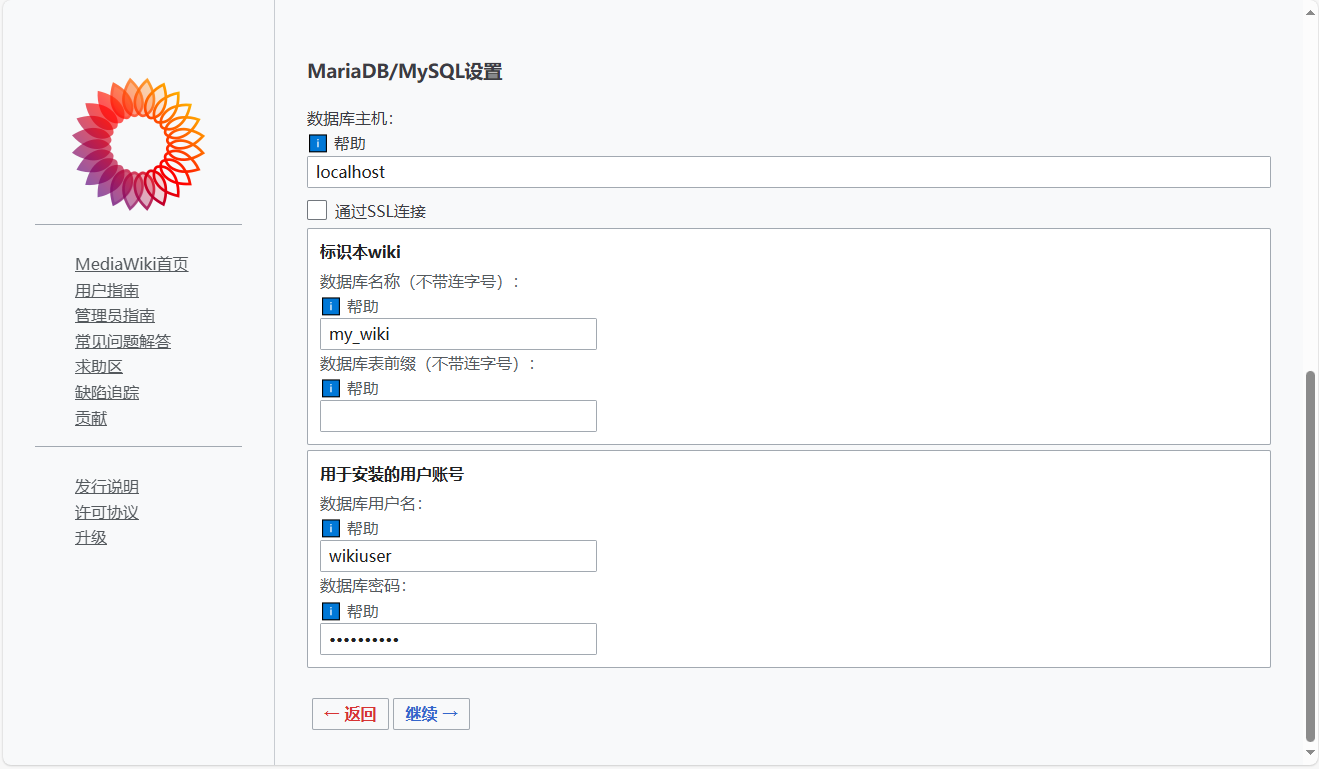Click help icon for database name
This screenshot has width=1319, height=769.
point(331,306)
